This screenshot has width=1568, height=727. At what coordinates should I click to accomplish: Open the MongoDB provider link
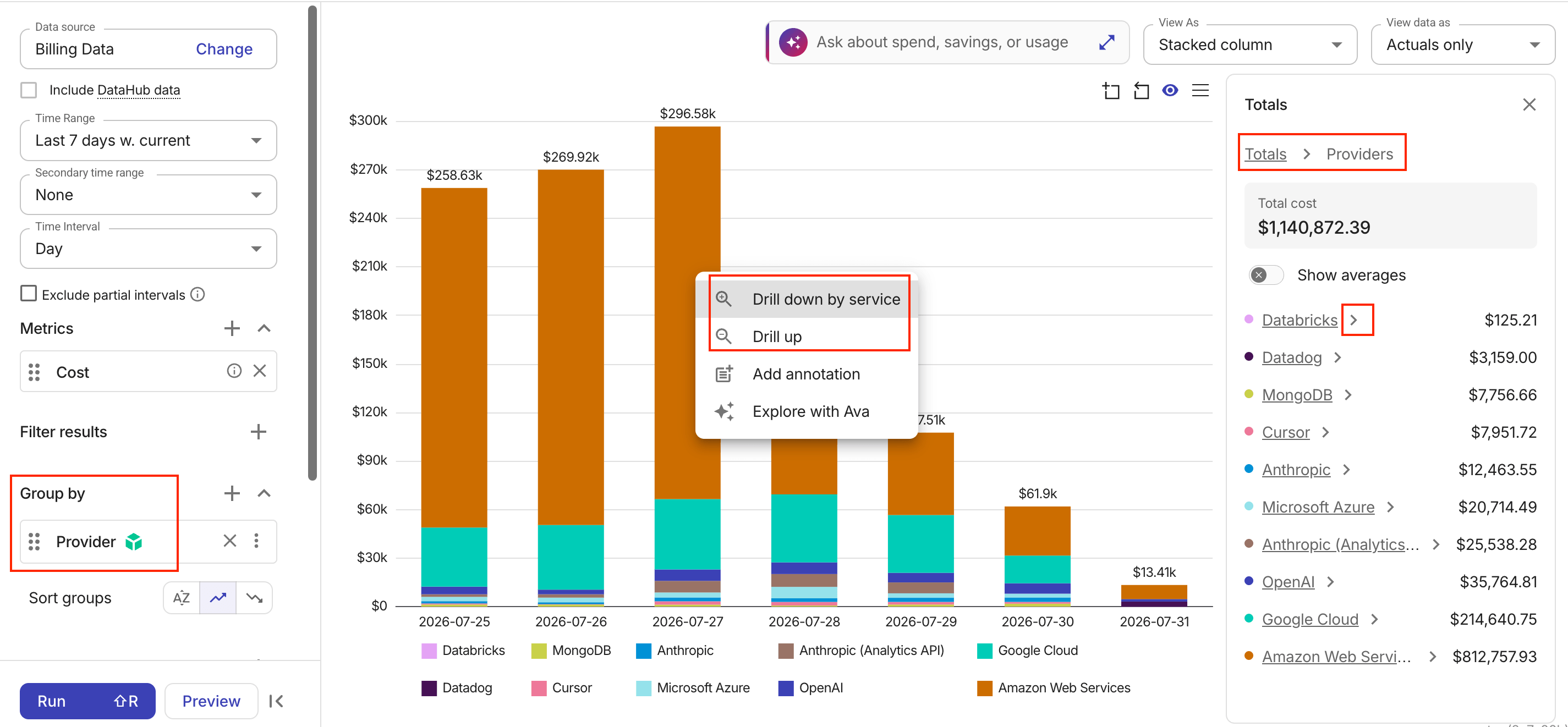pyautogui.click(x=1297, y=395)
